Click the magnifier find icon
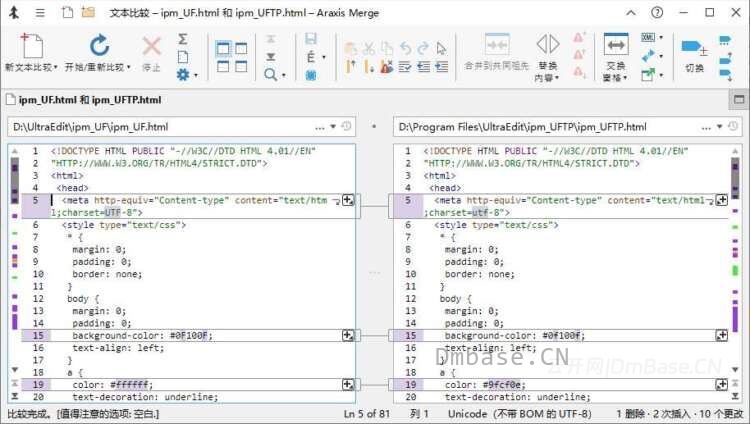 click(x=270, y=75)
